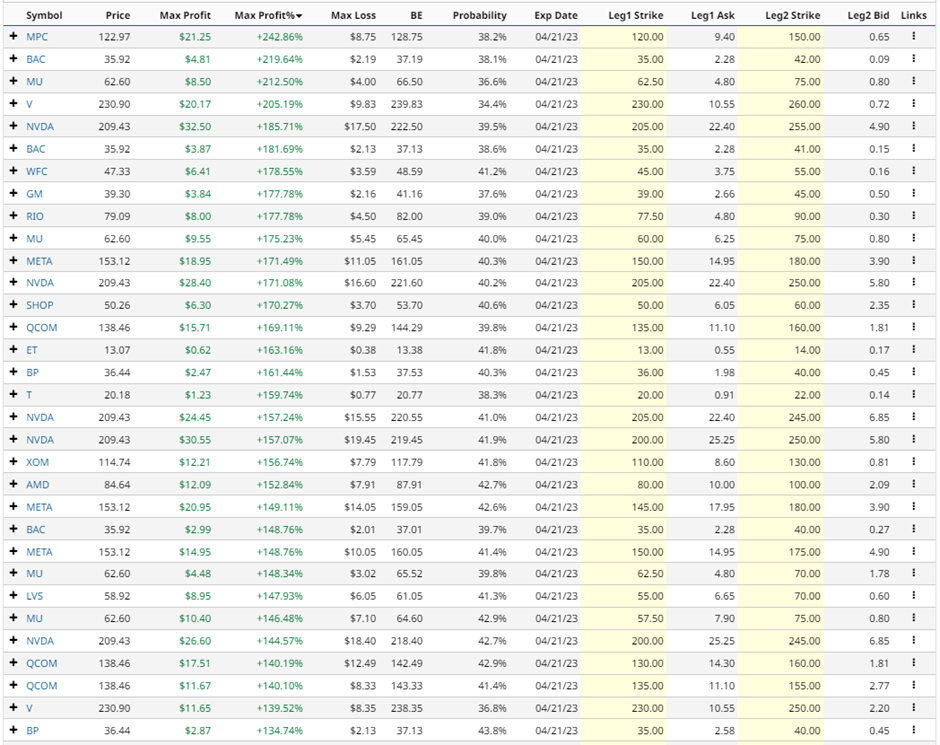The height and width of the screenshot is (745, 940).
Task: Sort by Leg1 Ask column header
Action: click(x=712, y=16)
